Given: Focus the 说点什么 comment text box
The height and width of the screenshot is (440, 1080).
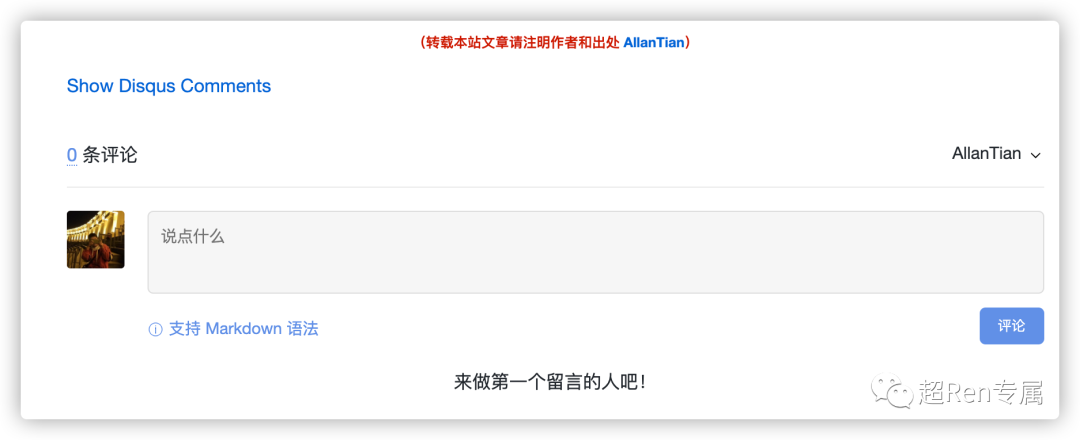Looking at the screenshot, I should coord(596,252).
